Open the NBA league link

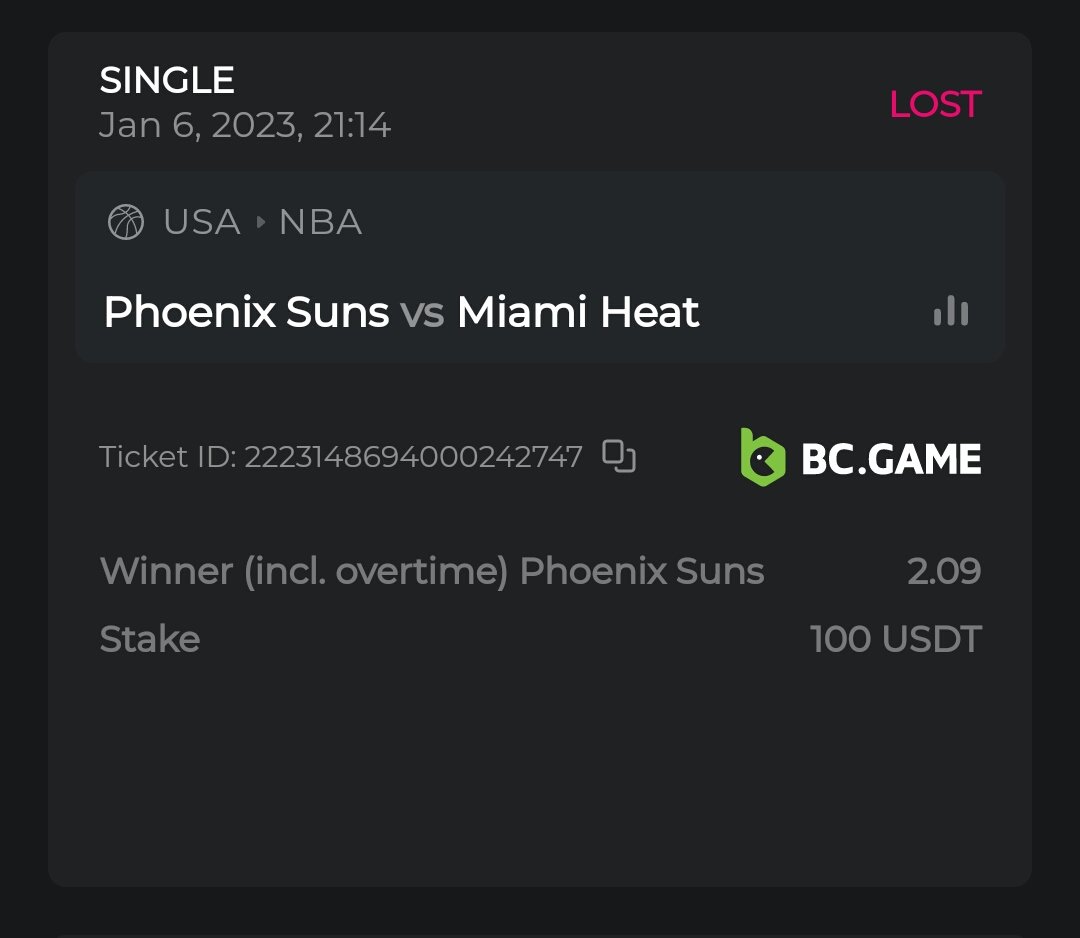coord(320,222)
